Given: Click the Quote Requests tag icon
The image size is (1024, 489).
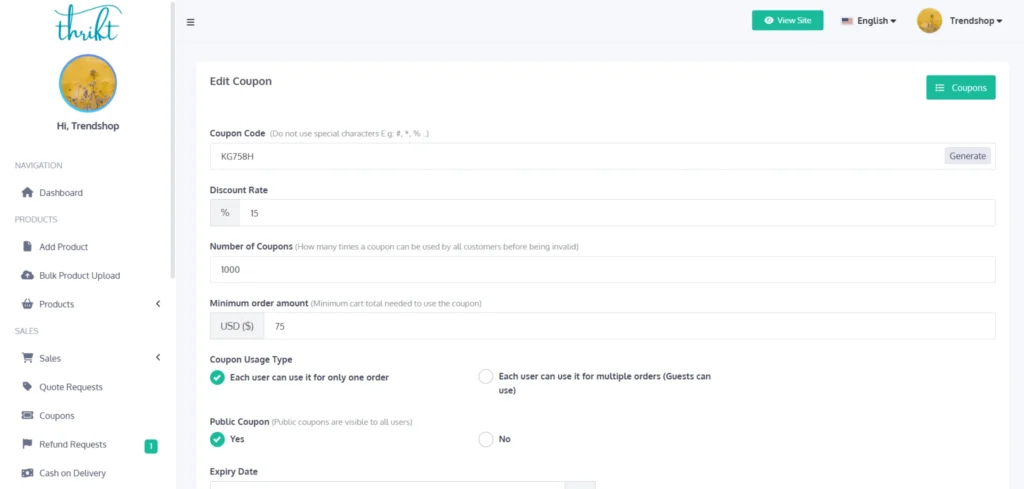Looking at the screenshot, I should point(28,387).
